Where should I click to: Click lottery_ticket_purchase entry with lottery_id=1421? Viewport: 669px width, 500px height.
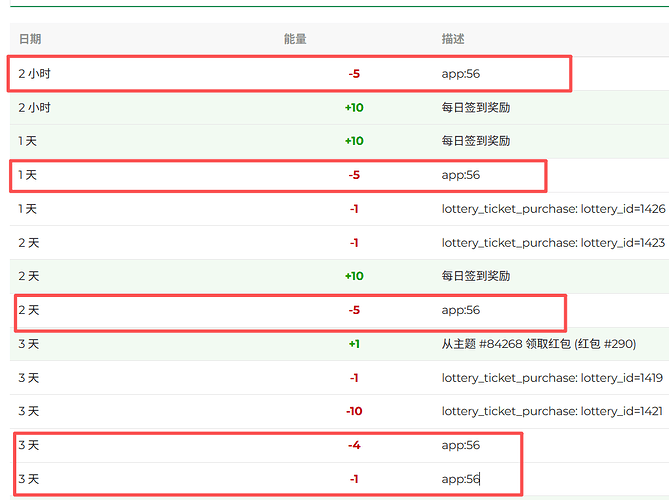pos(552,411)
